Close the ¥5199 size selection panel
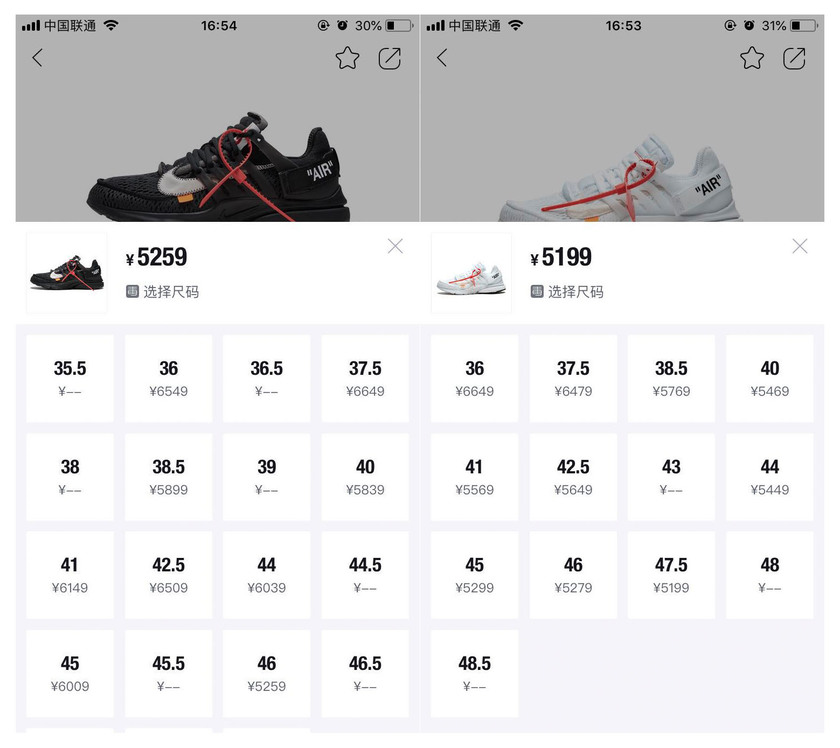The image size is (840, 748). (x=800, y=246)
